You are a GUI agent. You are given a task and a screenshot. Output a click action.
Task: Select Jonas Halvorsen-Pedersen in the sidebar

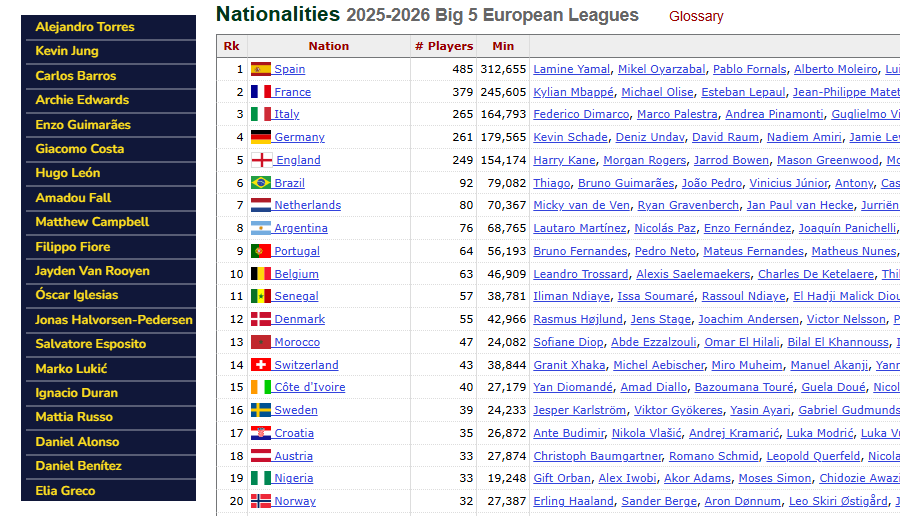[114, 320]
